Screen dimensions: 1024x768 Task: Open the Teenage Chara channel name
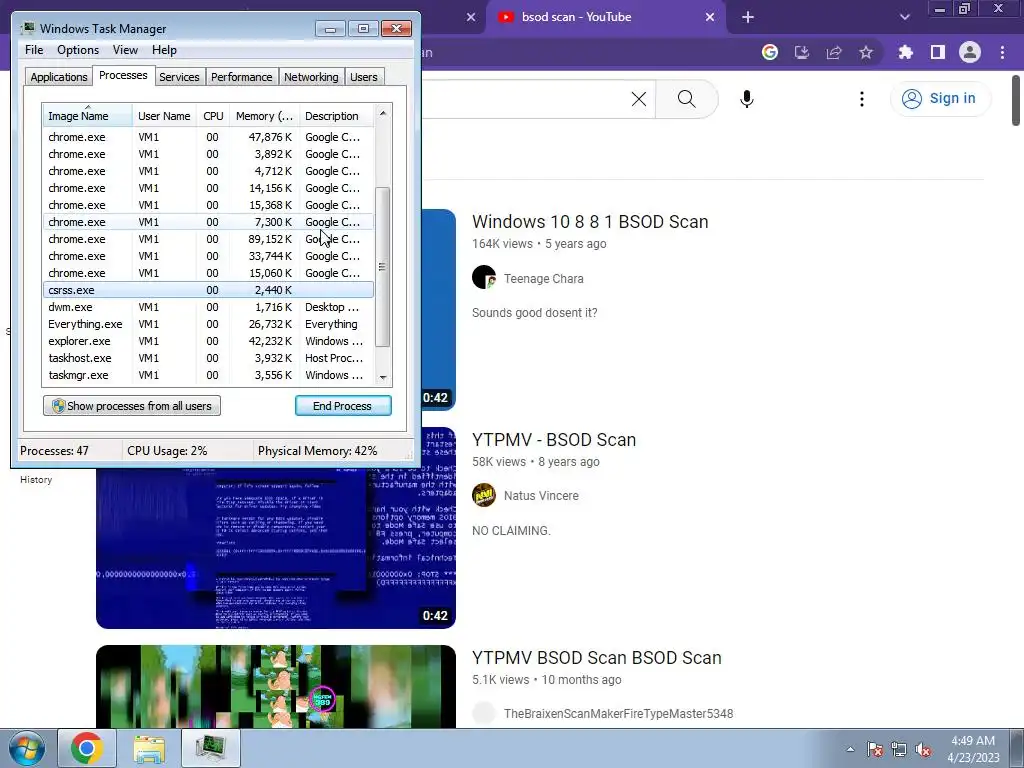click(x=543, y=278)
